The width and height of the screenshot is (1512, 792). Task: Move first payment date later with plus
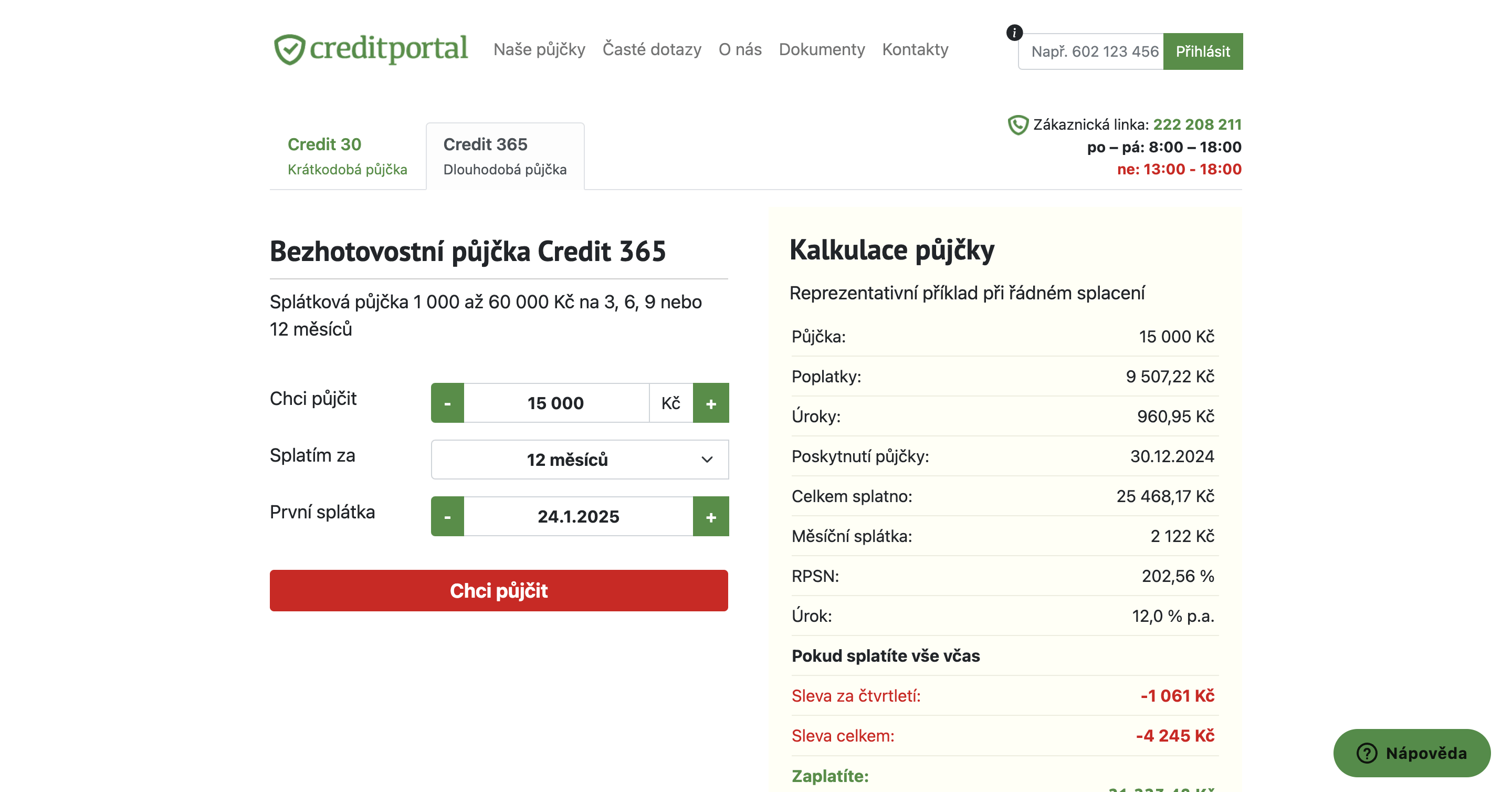[x=710, y=516]
